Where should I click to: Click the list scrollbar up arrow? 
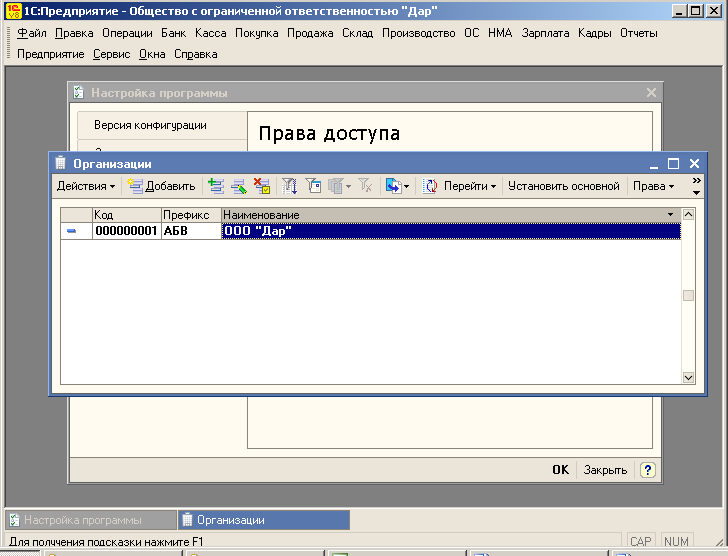click(x=688, y=214)
